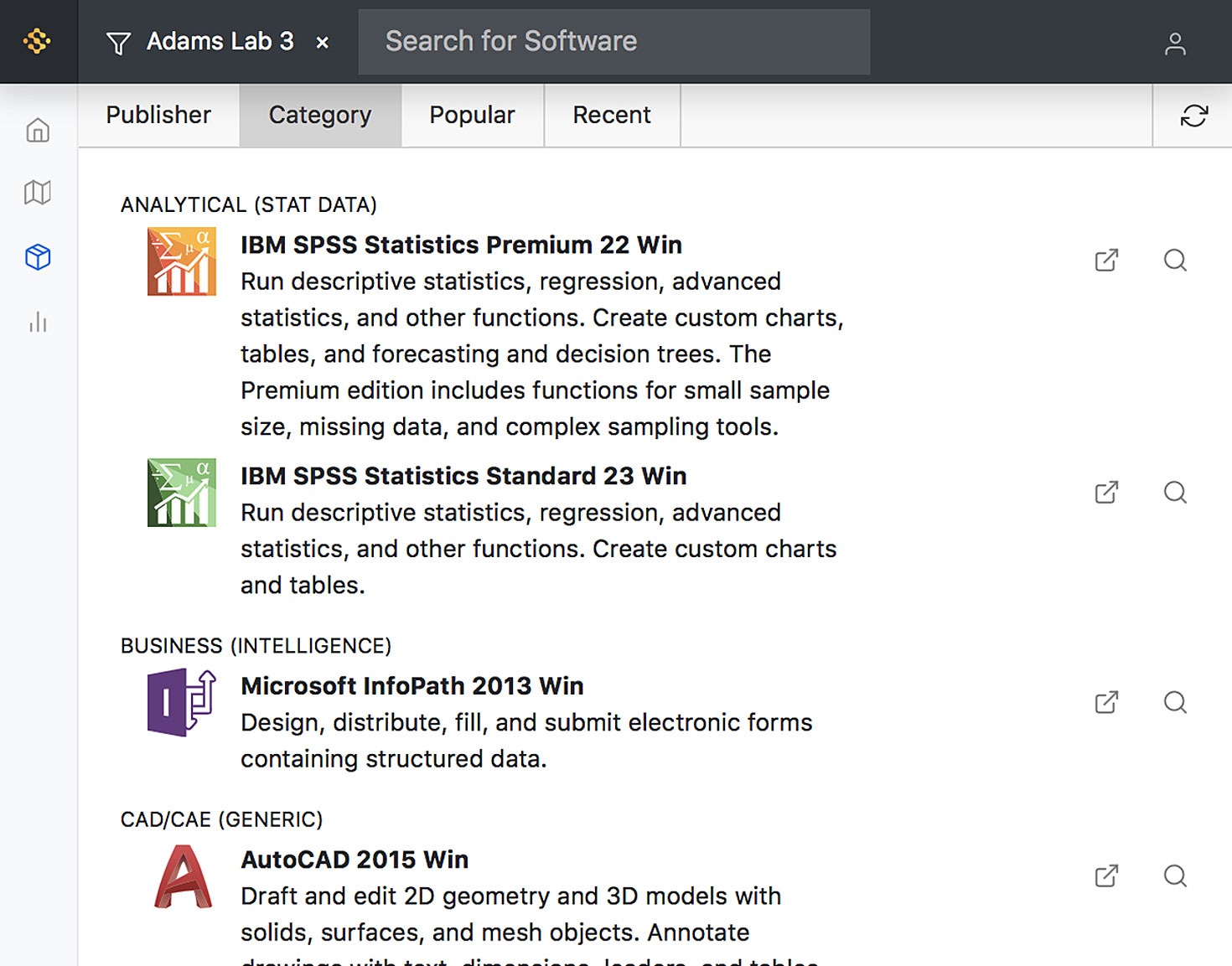Click magnifier icon for SPSS Standard 23
1232x966 pixels.
(x=1175, y=493)
